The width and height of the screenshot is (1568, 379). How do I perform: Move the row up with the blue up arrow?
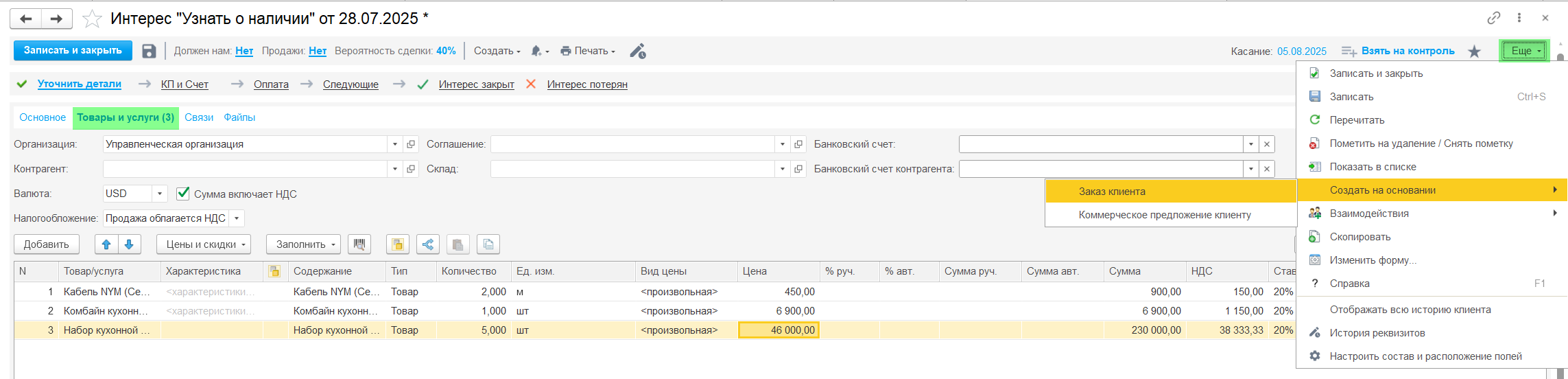(x=106, y=244)
